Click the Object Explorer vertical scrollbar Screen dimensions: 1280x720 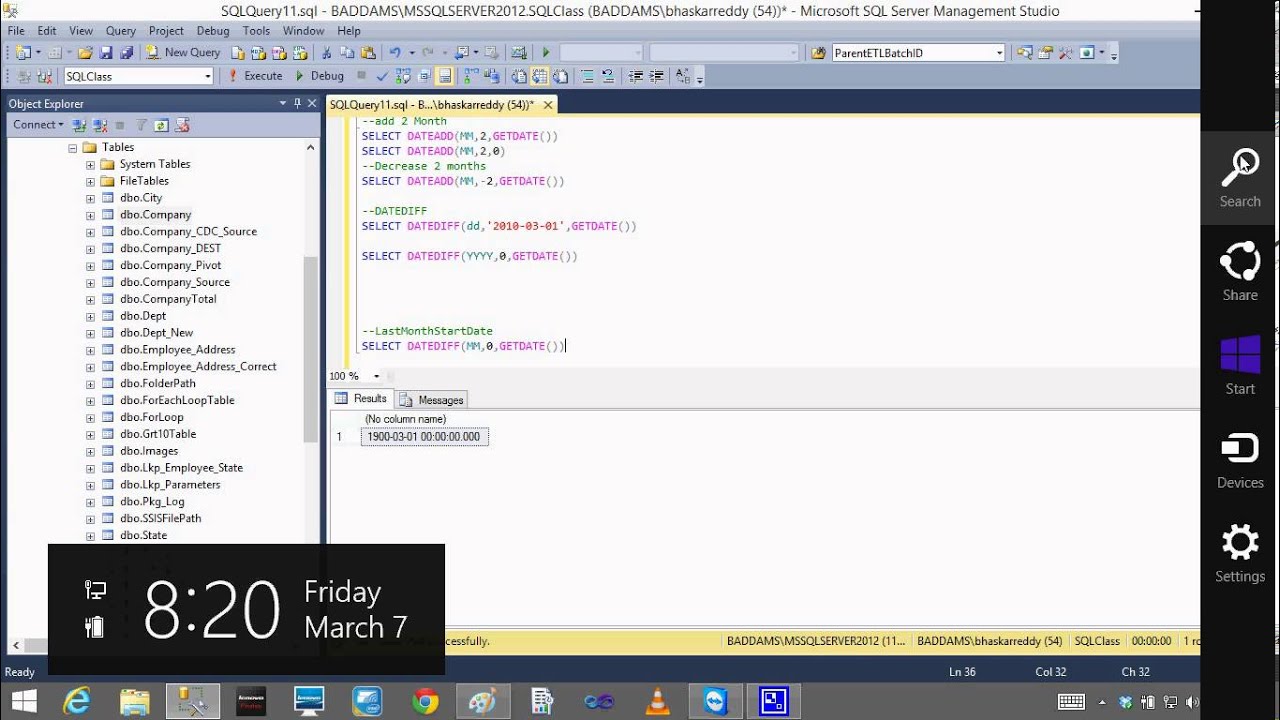click(x=311, y=350)
